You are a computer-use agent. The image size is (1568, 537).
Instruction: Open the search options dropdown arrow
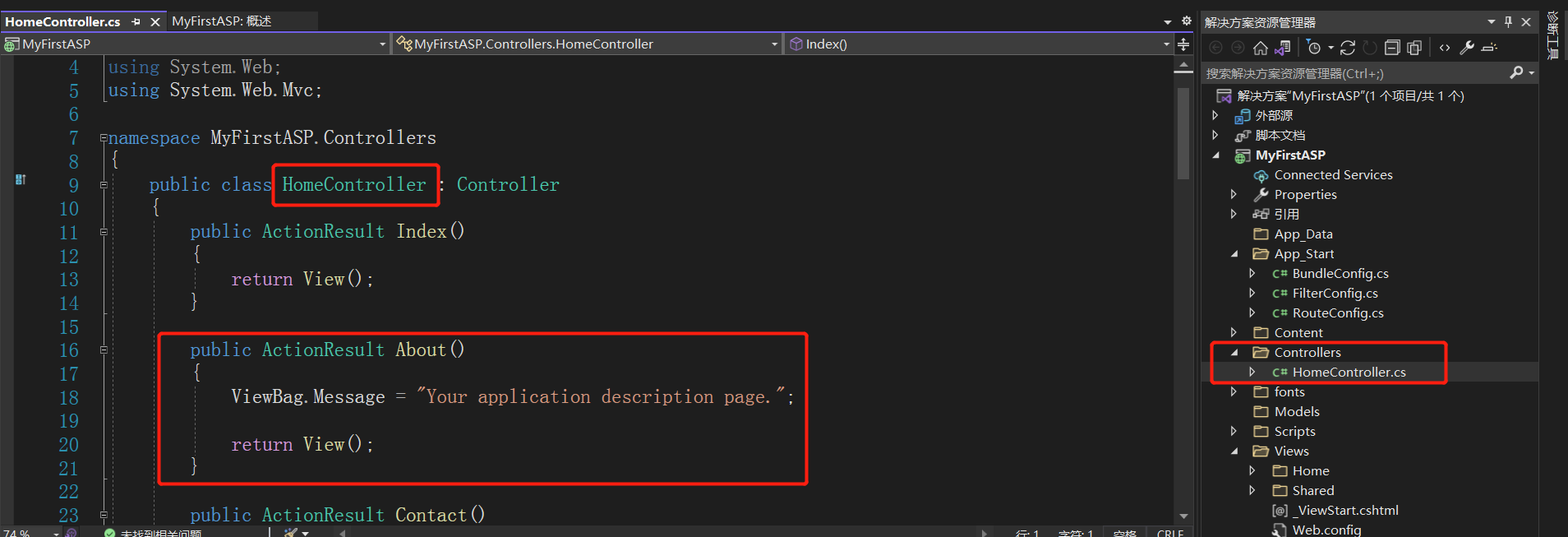(1531, 73)
